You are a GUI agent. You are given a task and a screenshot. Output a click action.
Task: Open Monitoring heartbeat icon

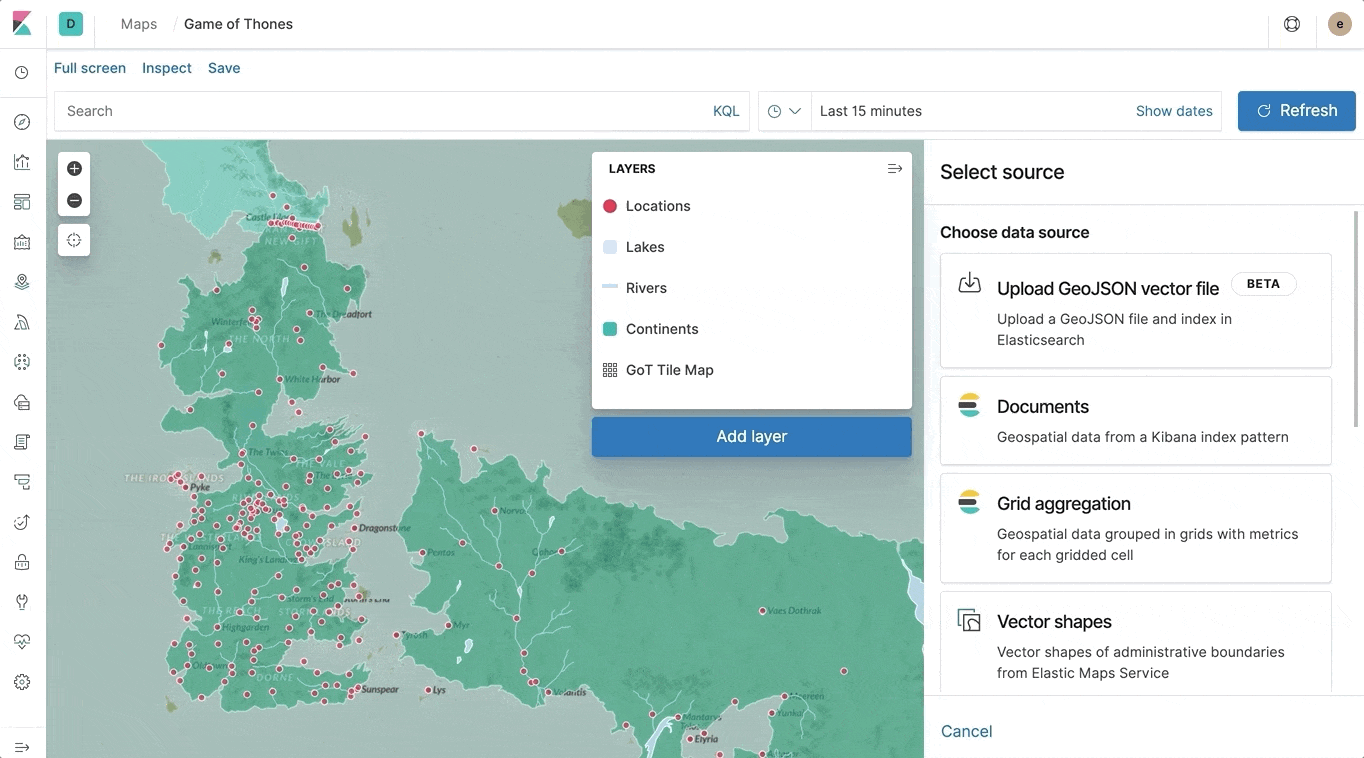22,642
